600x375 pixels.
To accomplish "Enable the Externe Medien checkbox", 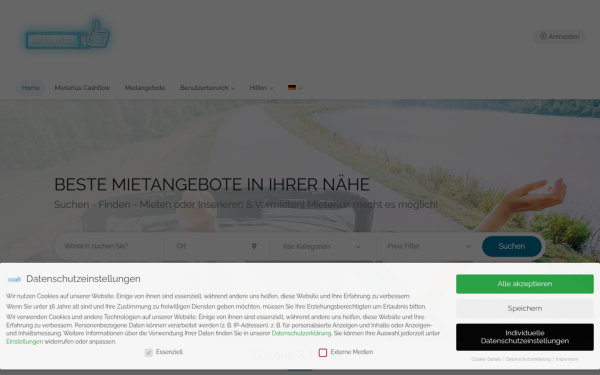I will click(x=323, y=352).
